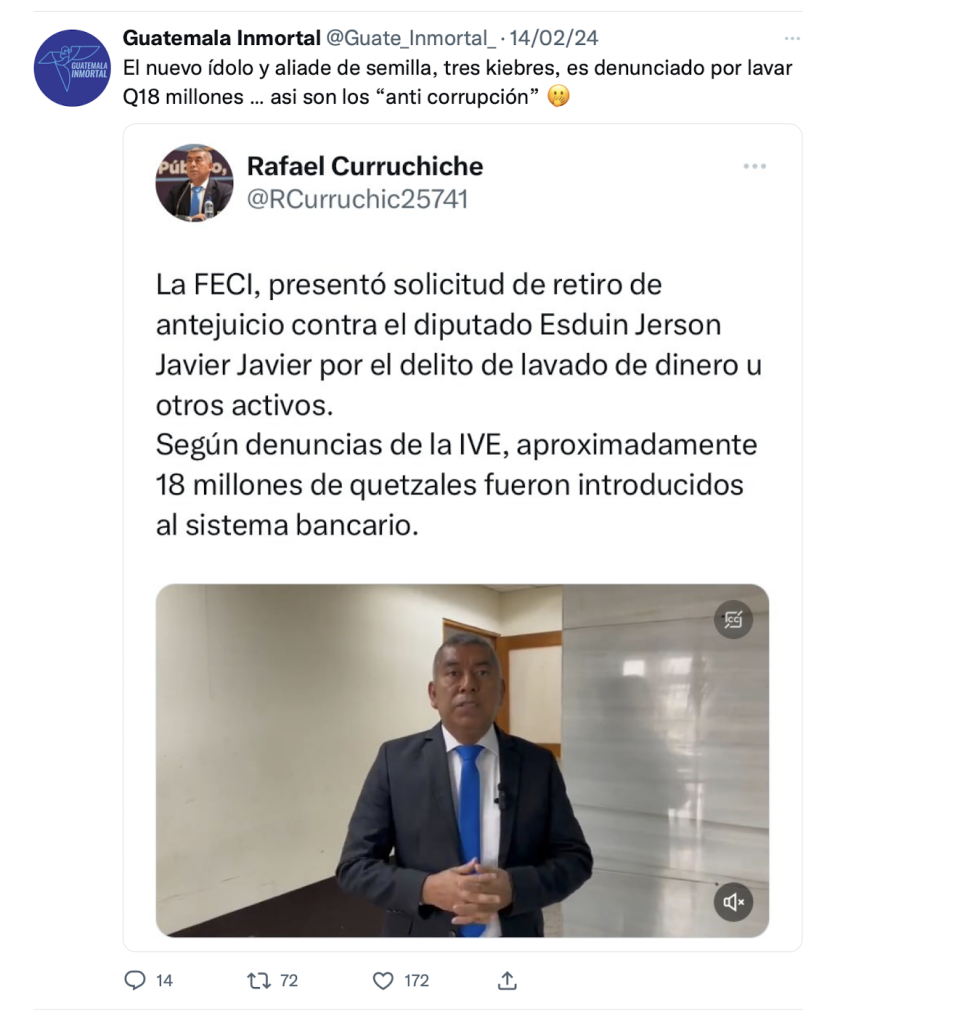Open the @RCurruchic25741 handle
The image size is (973, 1024).
click(x=357, y=199)
